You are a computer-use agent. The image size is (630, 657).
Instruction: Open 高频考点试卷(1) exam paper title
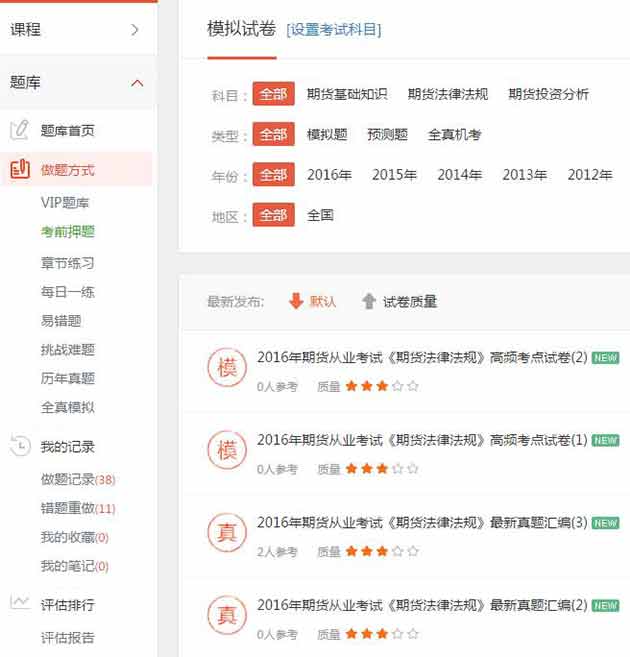(x=421, y=440)
